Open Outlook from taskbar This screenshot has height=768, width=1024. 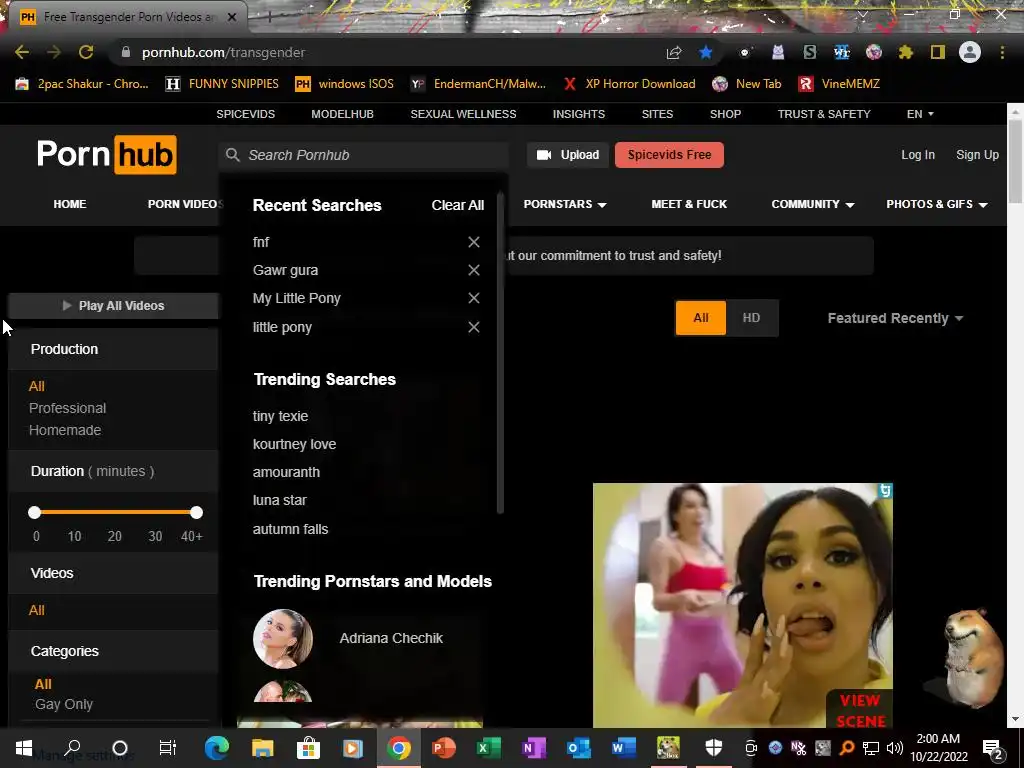(x=579, y=748)
